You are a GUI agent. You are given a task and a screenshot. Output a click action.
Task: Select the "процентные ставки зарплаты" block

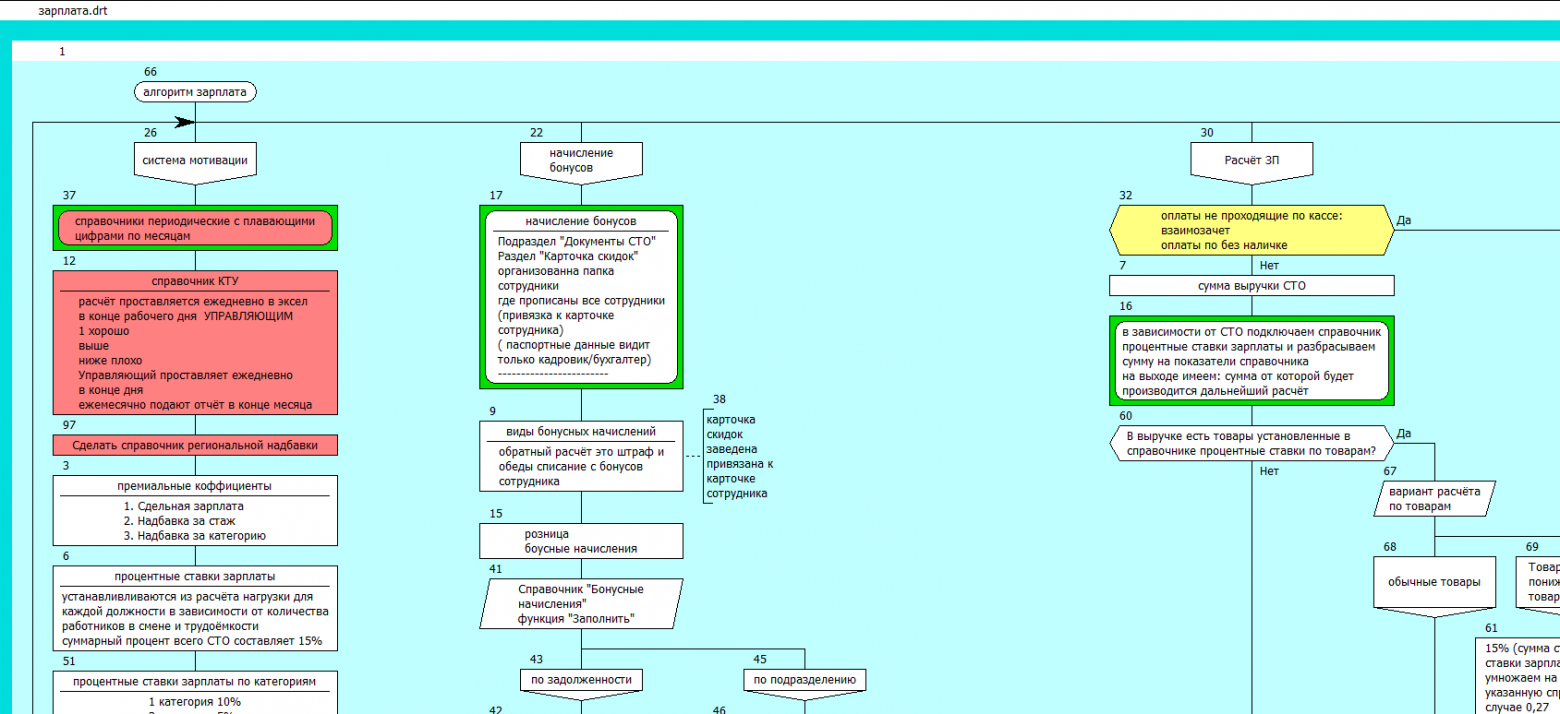pos(195,608)
